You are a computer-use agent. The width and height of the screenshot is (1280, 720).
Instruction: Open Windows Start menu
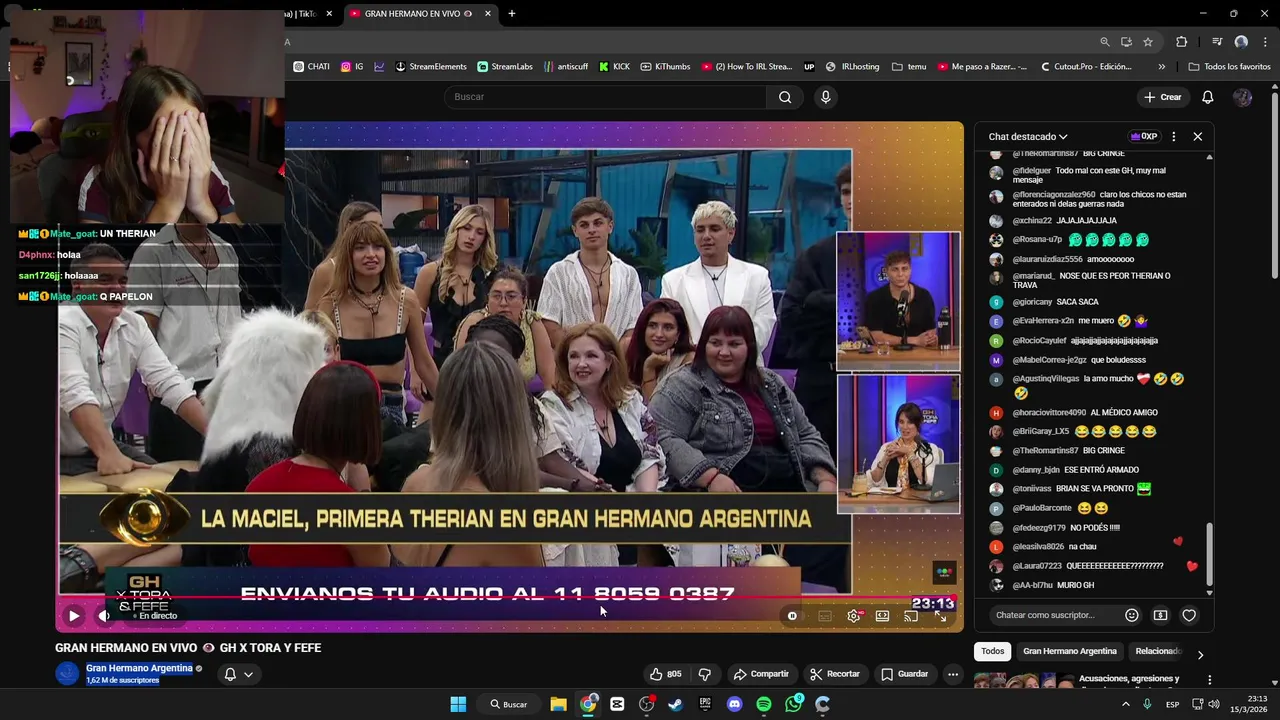(458, 704)
